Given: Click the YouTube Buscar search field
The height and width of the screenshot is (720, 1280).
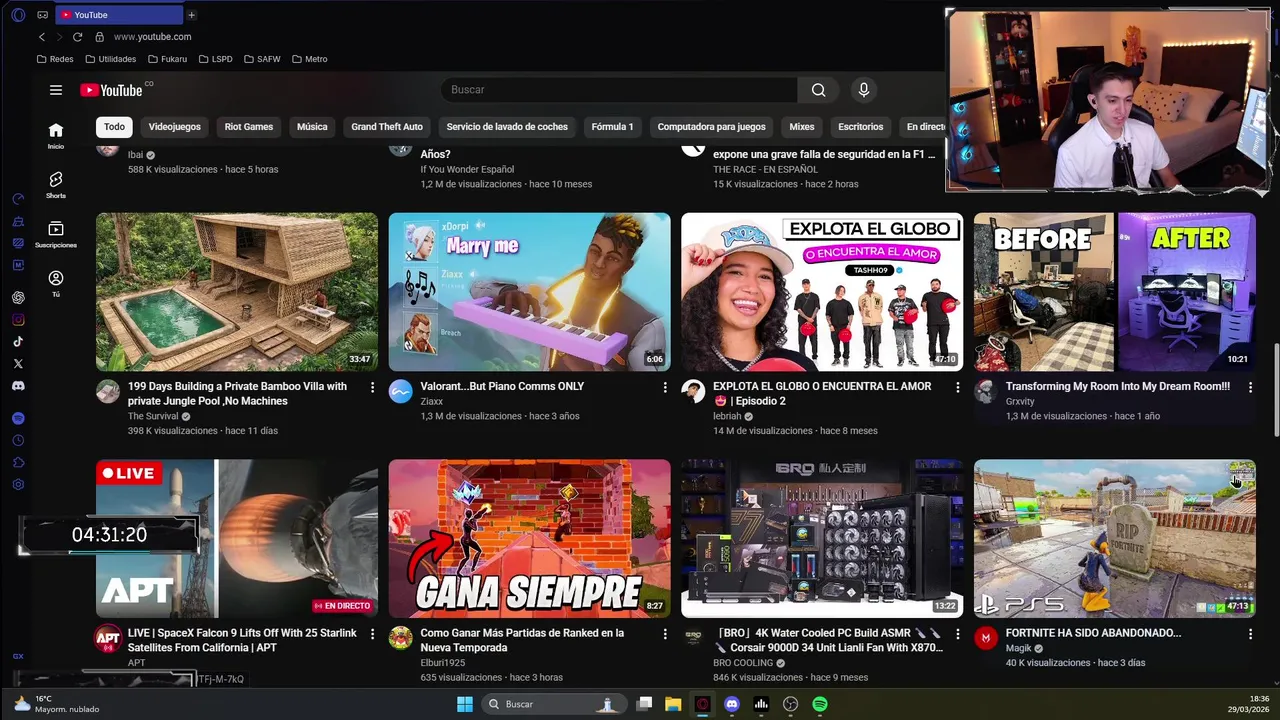Looking at the screenshot, I should (x=619, y=90).
